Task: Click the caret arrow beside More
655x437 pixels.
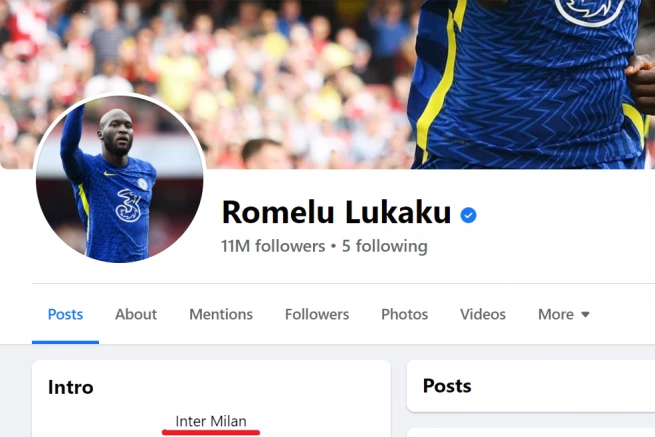Action: click(585, 315)
